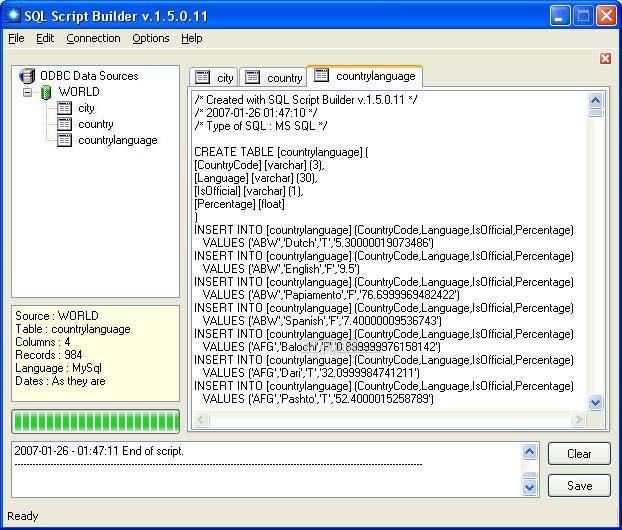Click the ODBC Data Sources database icon
The height and width of the screenshot is (530, 622).
click(27, 75)
